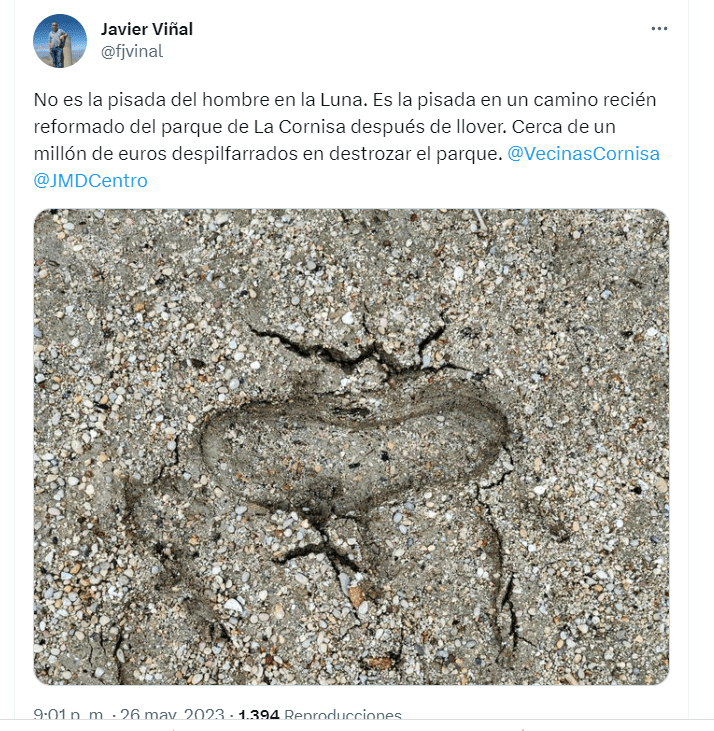Screen dimensions: 714x731
Task: Visit the @fjvinal handle profile
Action: click(x=132, y=51)
